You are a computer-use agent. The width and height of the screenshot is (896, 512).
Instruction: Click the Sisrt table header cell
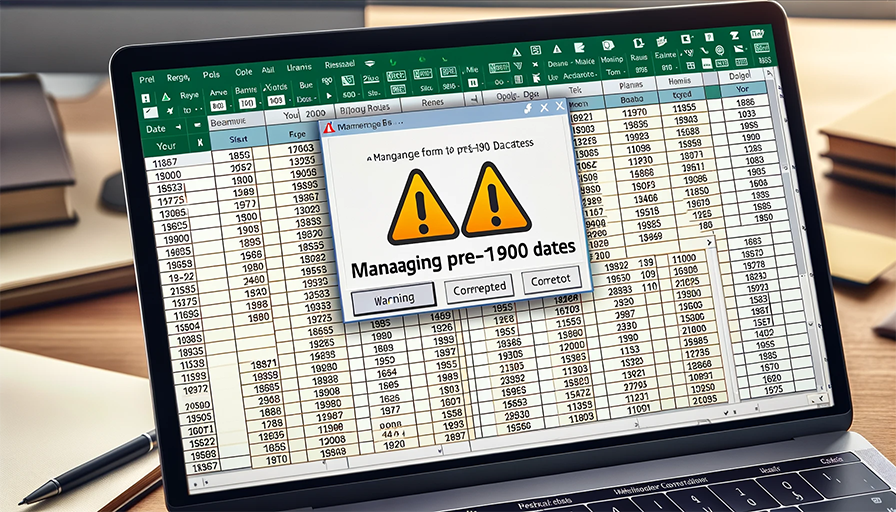239,138
